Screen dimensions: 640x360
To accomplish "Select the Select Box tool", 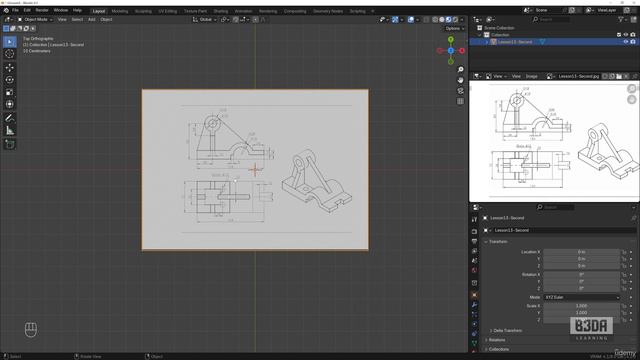I will tap(10, 42).
